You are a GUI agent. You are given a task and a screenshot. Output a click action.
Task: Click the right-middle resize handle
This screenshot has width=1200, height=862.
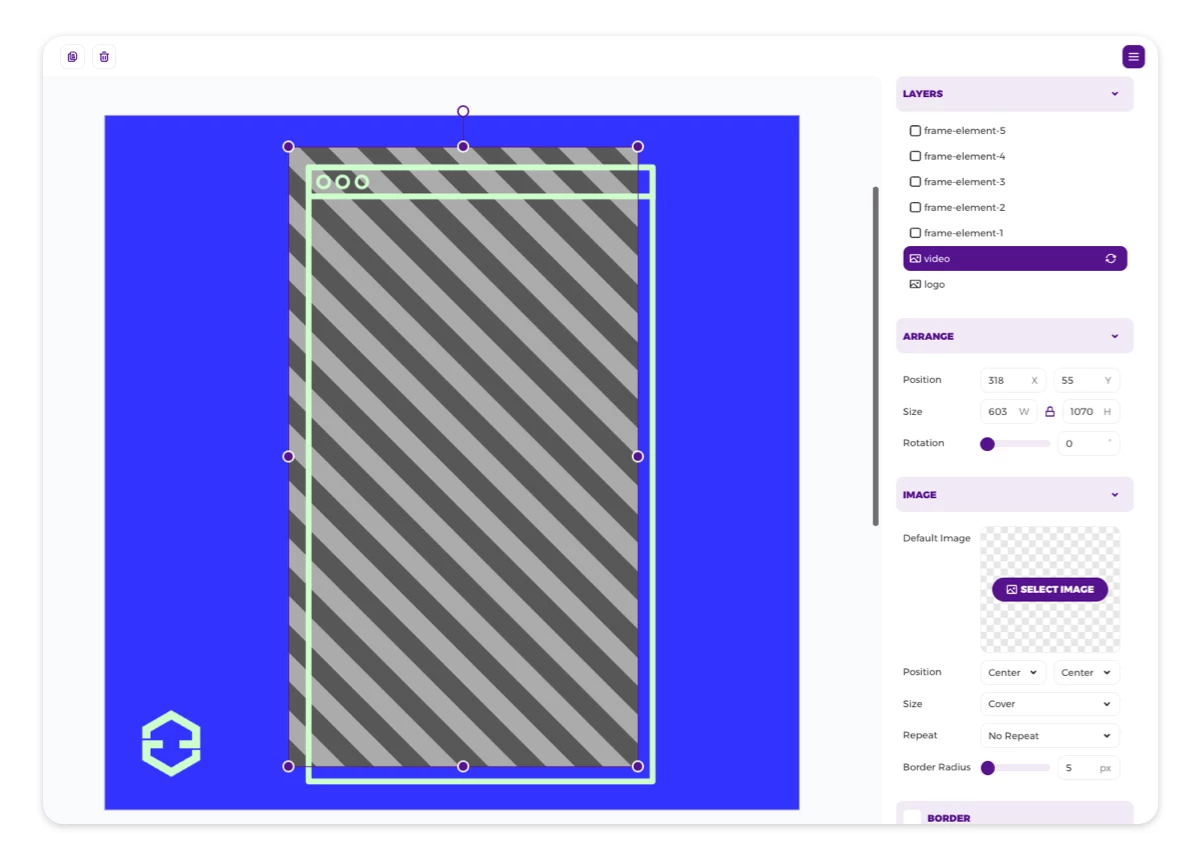(638, 456)
